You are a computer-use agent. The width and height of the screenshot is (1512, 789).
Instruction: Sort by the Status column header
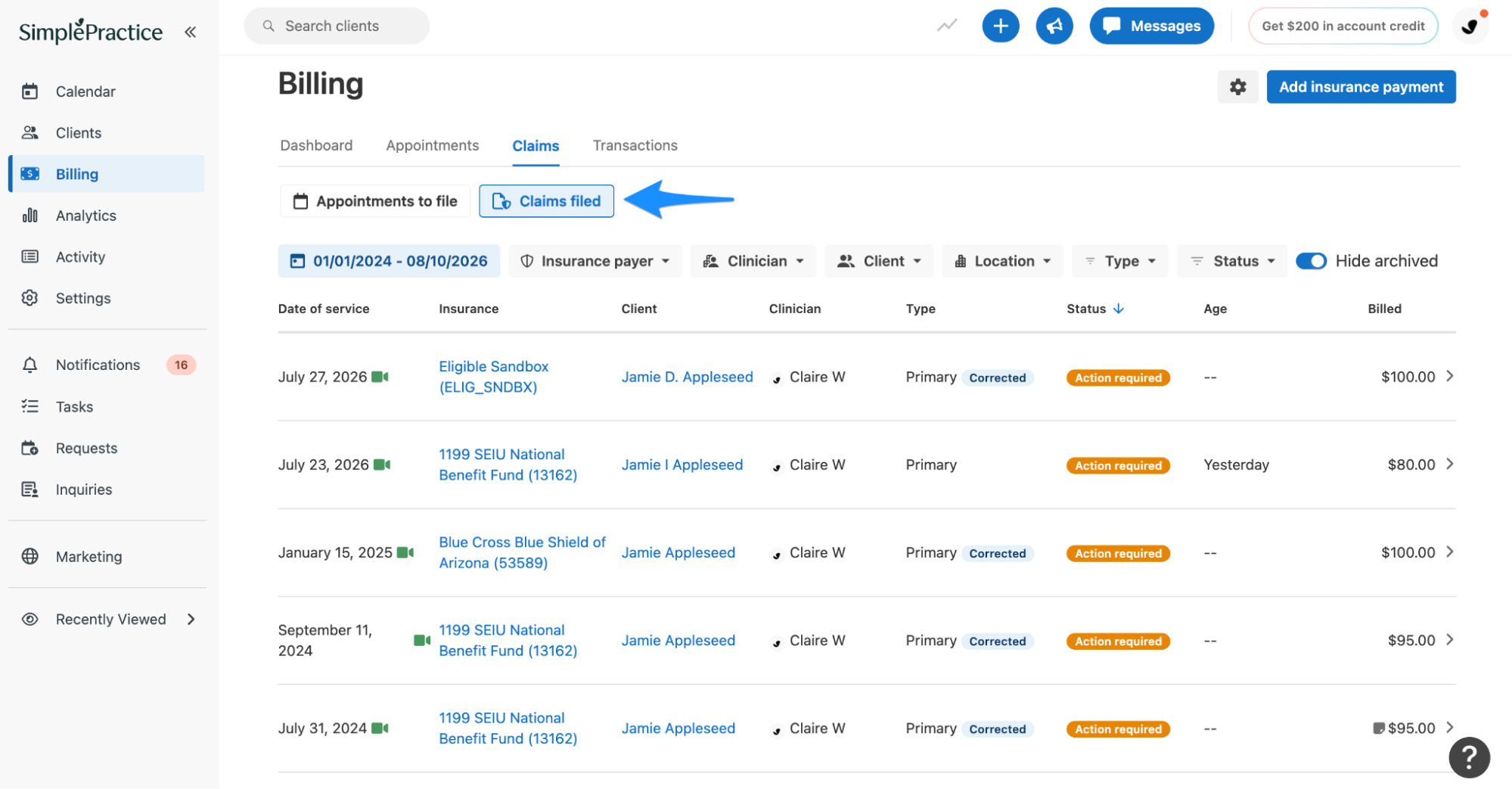pos(1095,309)
